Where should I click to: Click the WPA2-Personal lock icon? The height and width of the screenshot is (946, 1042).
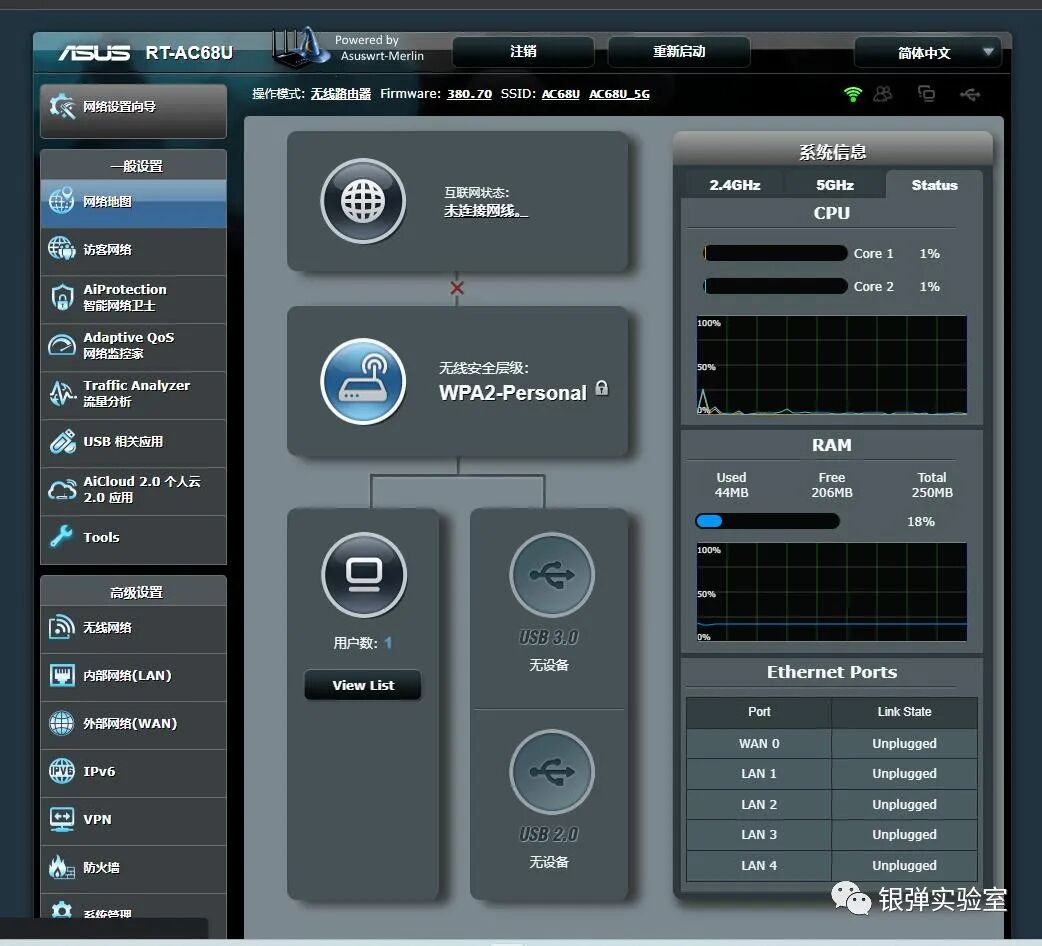pyautogui.click(x=601, y=388)
